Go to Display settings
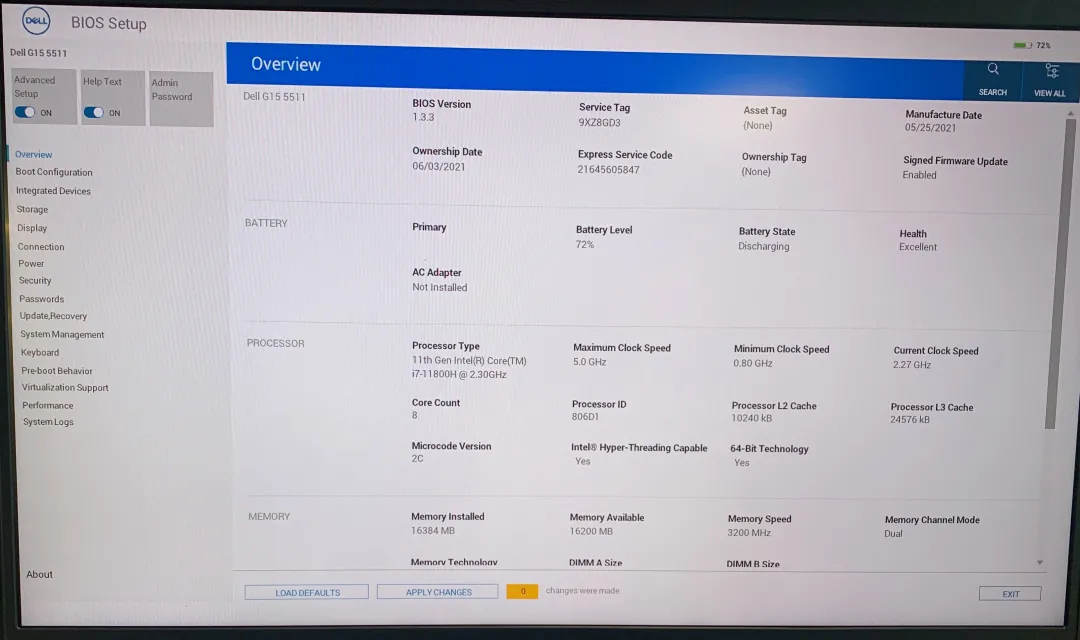Viewport: 1080px width, 640px height. click(32, 228)
